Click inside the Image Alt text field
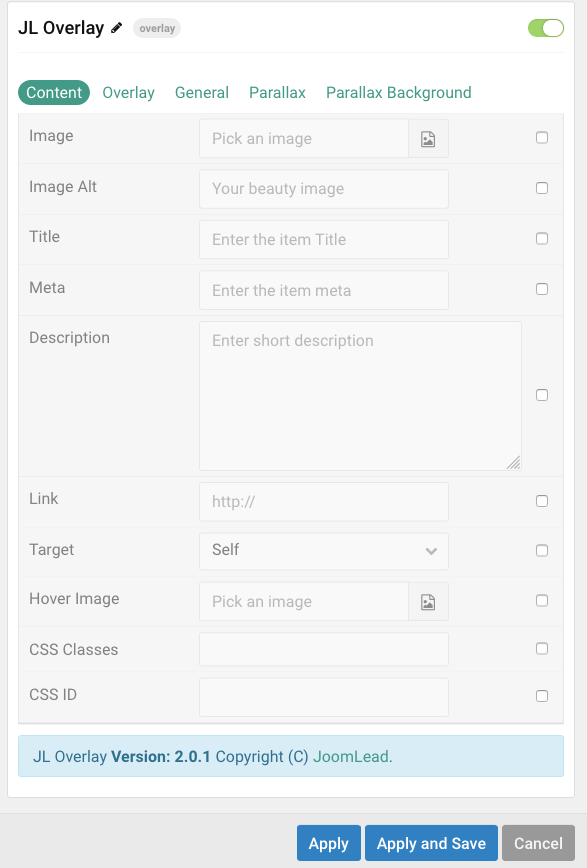The height and width of the screenshot is (868, 587). pos(323,189)
